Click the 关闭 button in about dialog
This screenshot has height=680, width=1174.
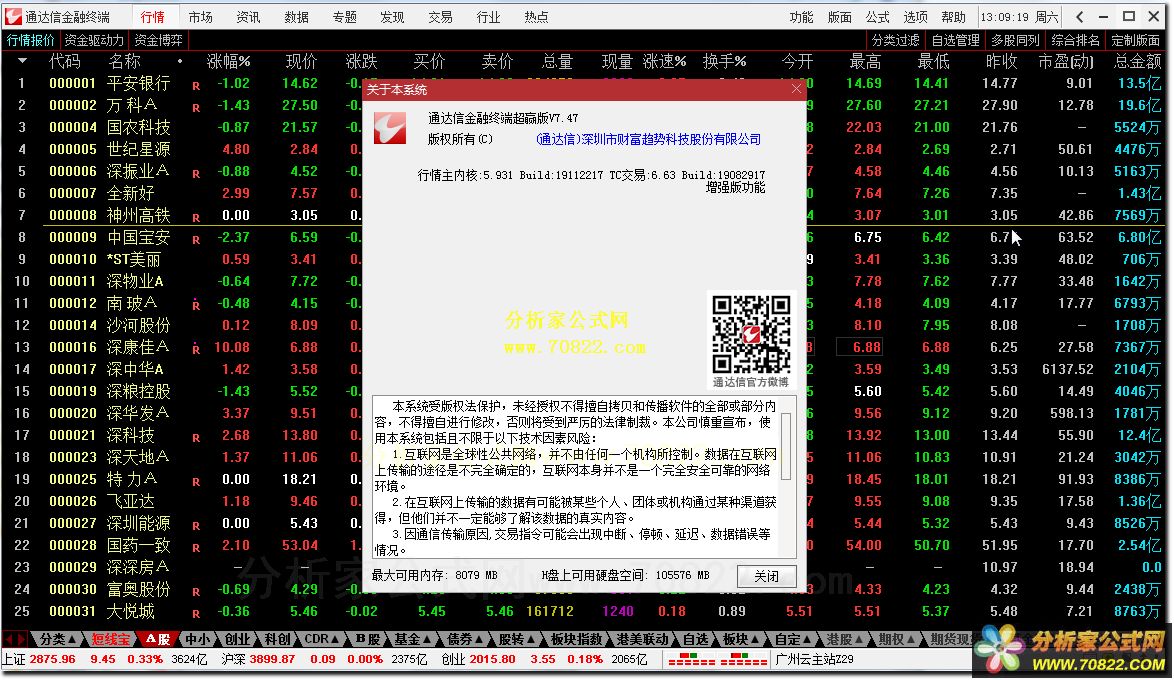pos(766,576)
